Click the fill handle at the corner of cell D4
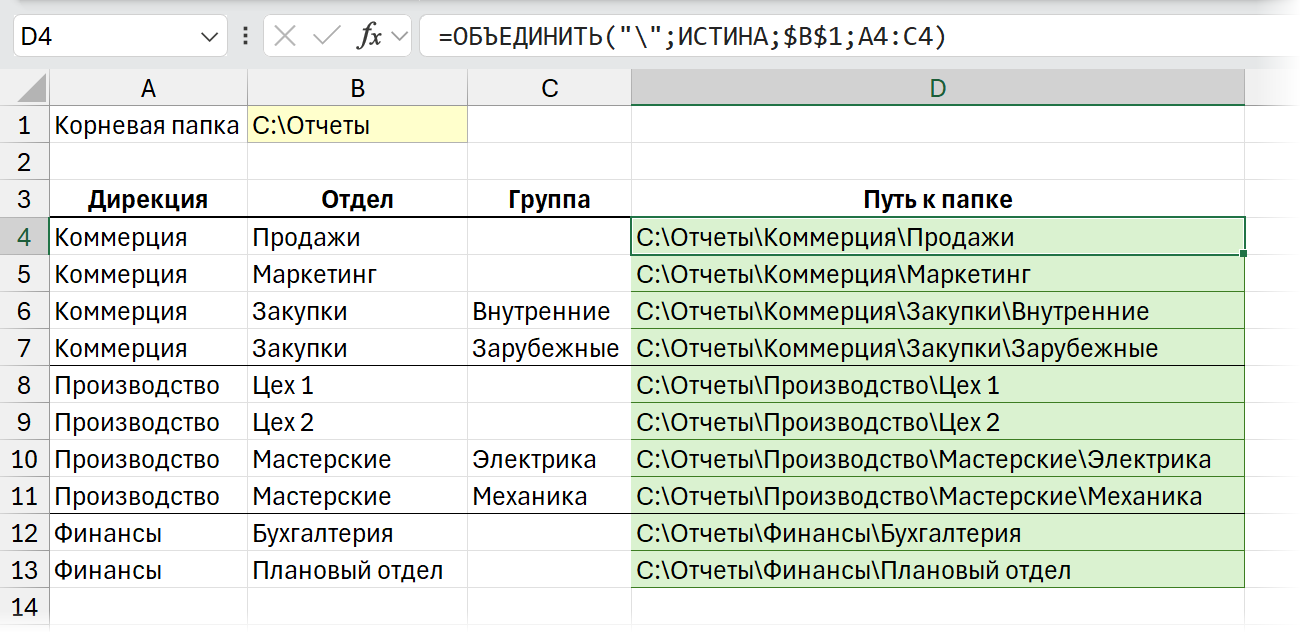 click(1243, 255)
